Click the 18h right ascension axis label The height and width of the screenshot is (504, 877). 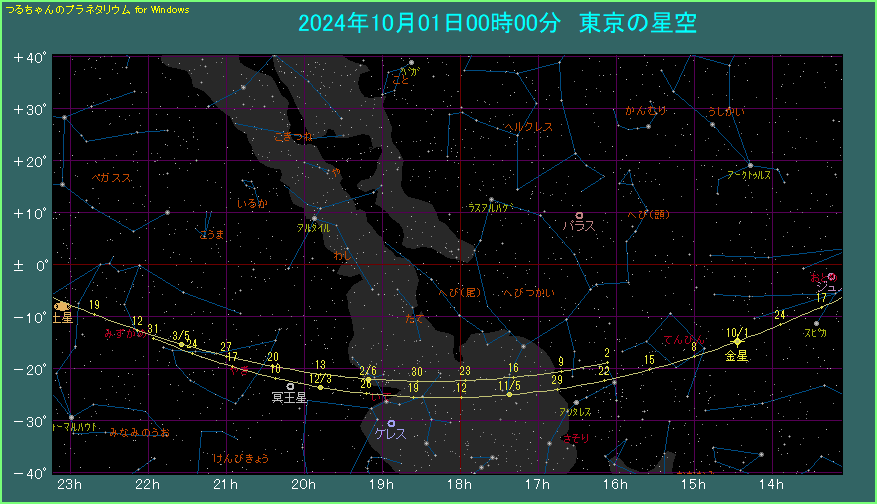[x=460, y=486]
